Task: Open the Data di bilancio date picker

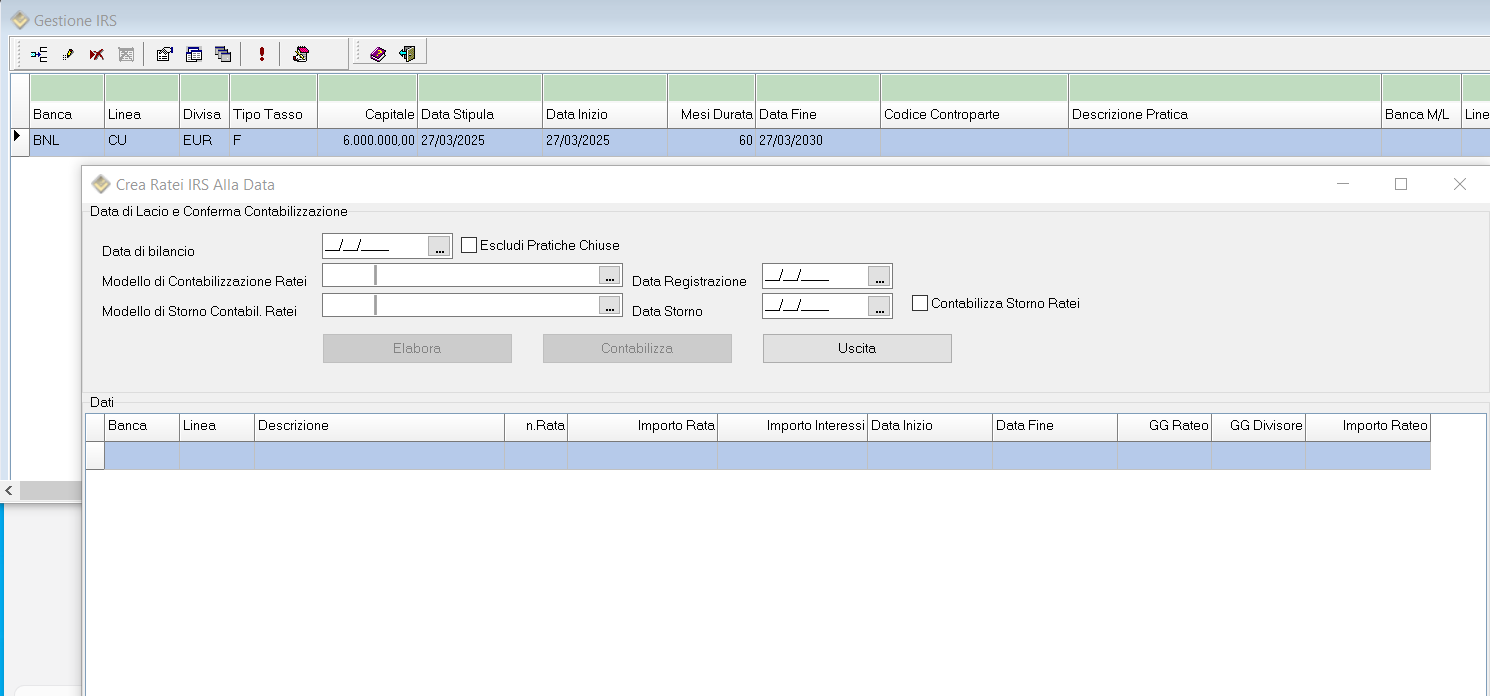Action: click(438, 247)
